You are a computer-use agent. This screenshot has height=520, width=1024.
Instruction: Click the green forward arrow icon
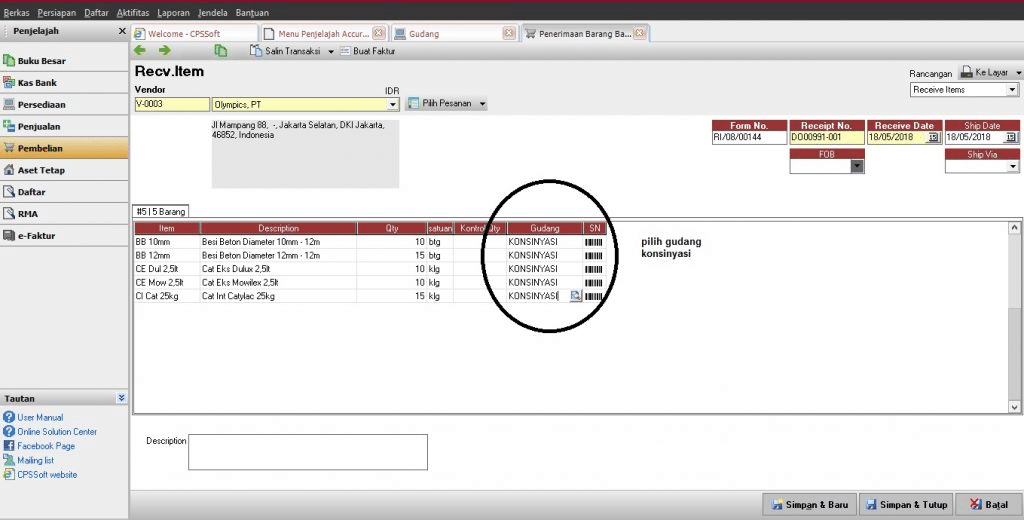[x=164, y=50]
